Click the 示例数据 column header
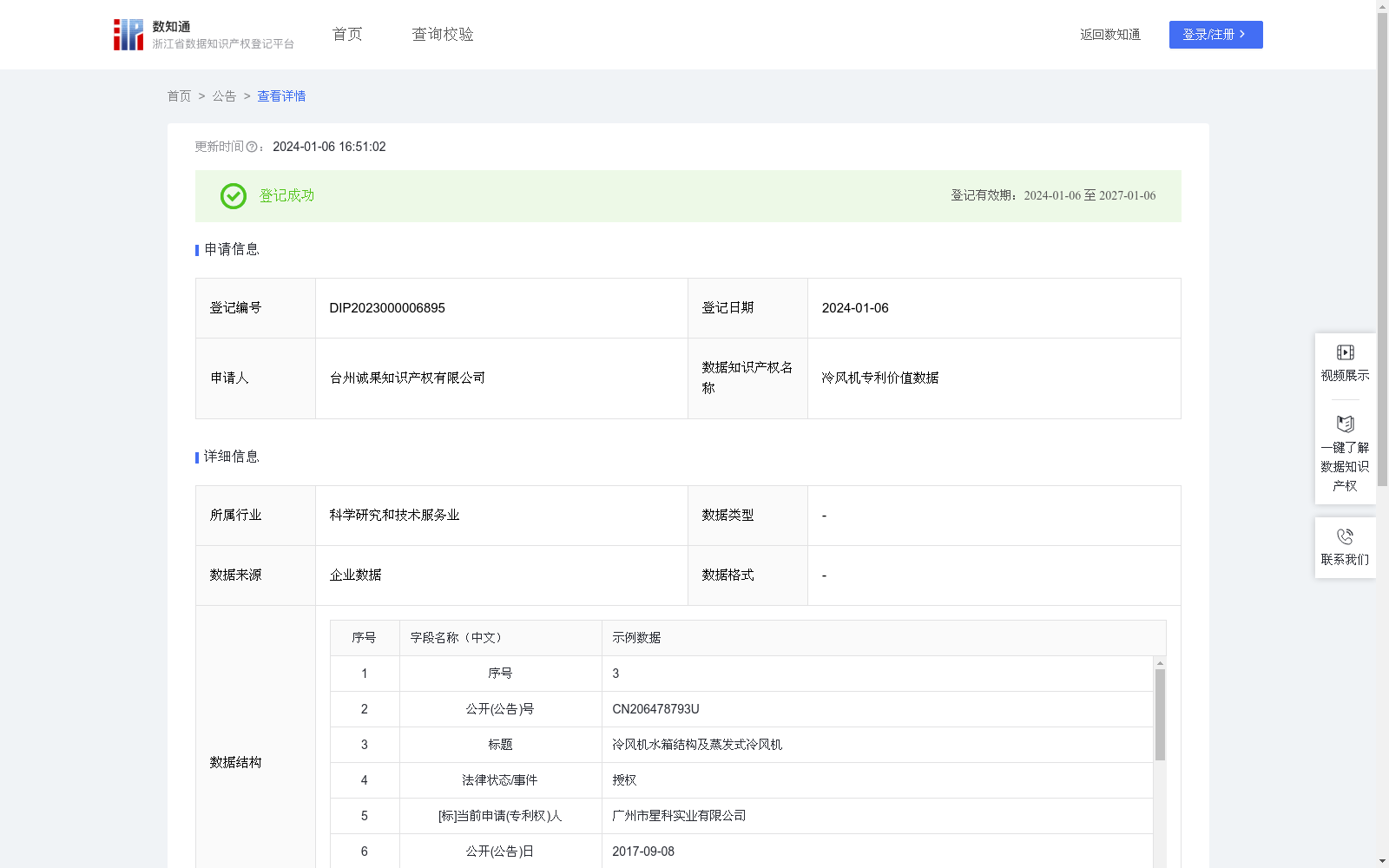1389x868 pixels. 884,638
